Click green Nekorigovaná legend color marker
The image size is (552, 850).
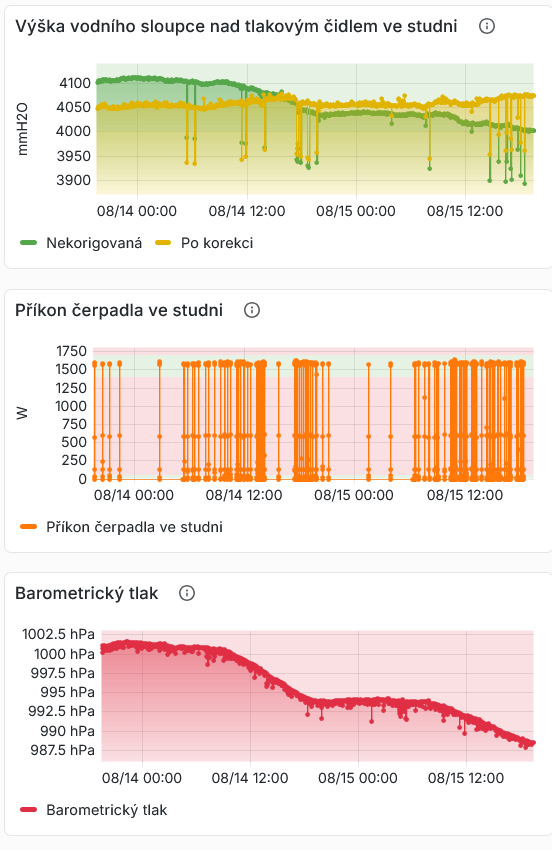click(x=28, y=243)
